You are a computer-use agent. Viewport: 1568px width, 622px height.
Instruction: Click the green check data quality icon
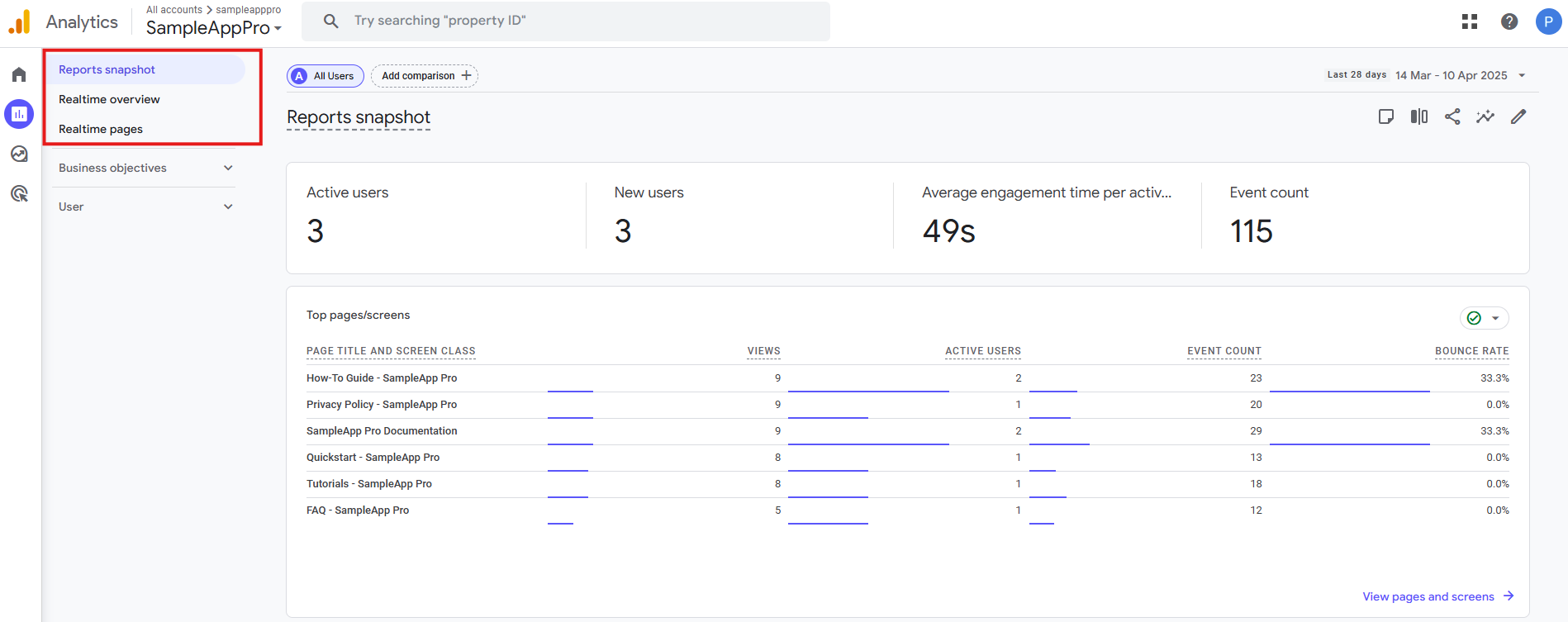(1474, 318)
